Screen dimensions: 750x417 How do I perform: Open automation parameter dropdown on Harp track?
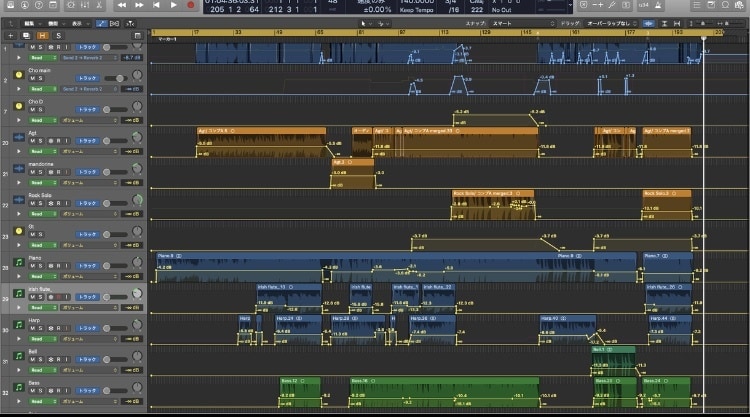pos(90,339)
